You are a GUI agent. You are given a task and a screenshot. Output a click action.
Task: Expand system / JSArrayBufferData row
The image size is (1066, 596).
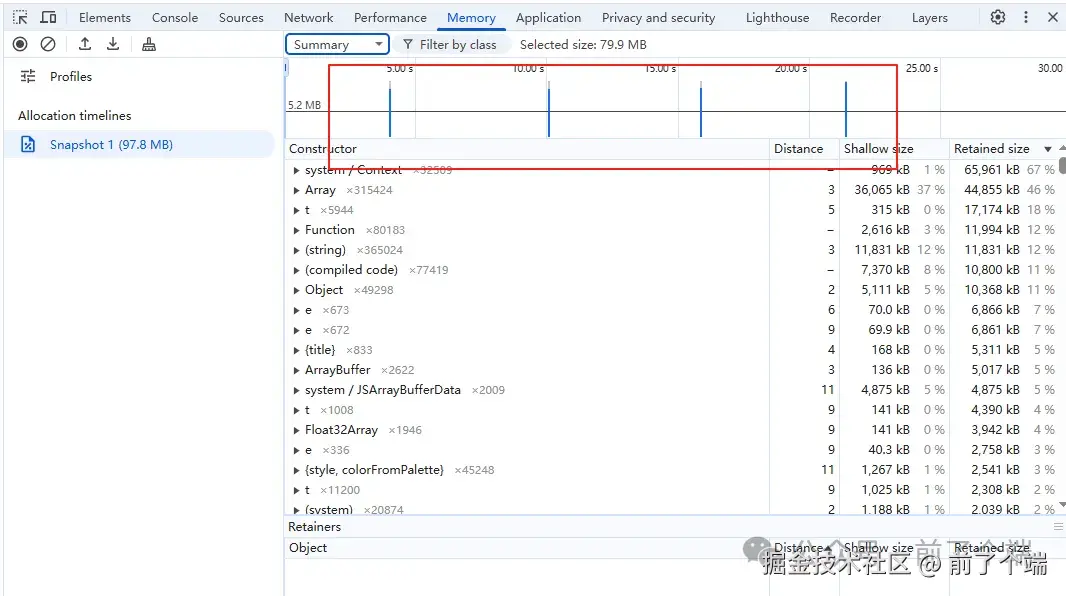296,390
